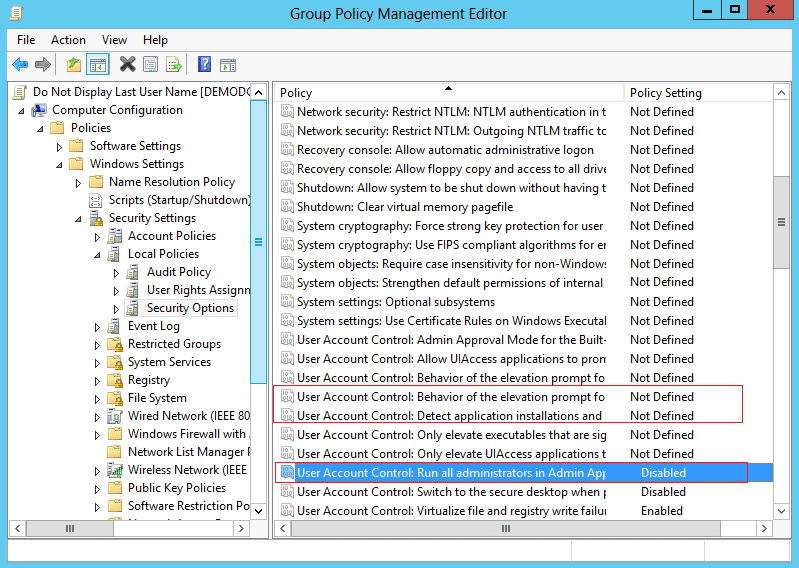Collapse the Local Policies node
799x568 pixels.
click(x=97, y=255)
